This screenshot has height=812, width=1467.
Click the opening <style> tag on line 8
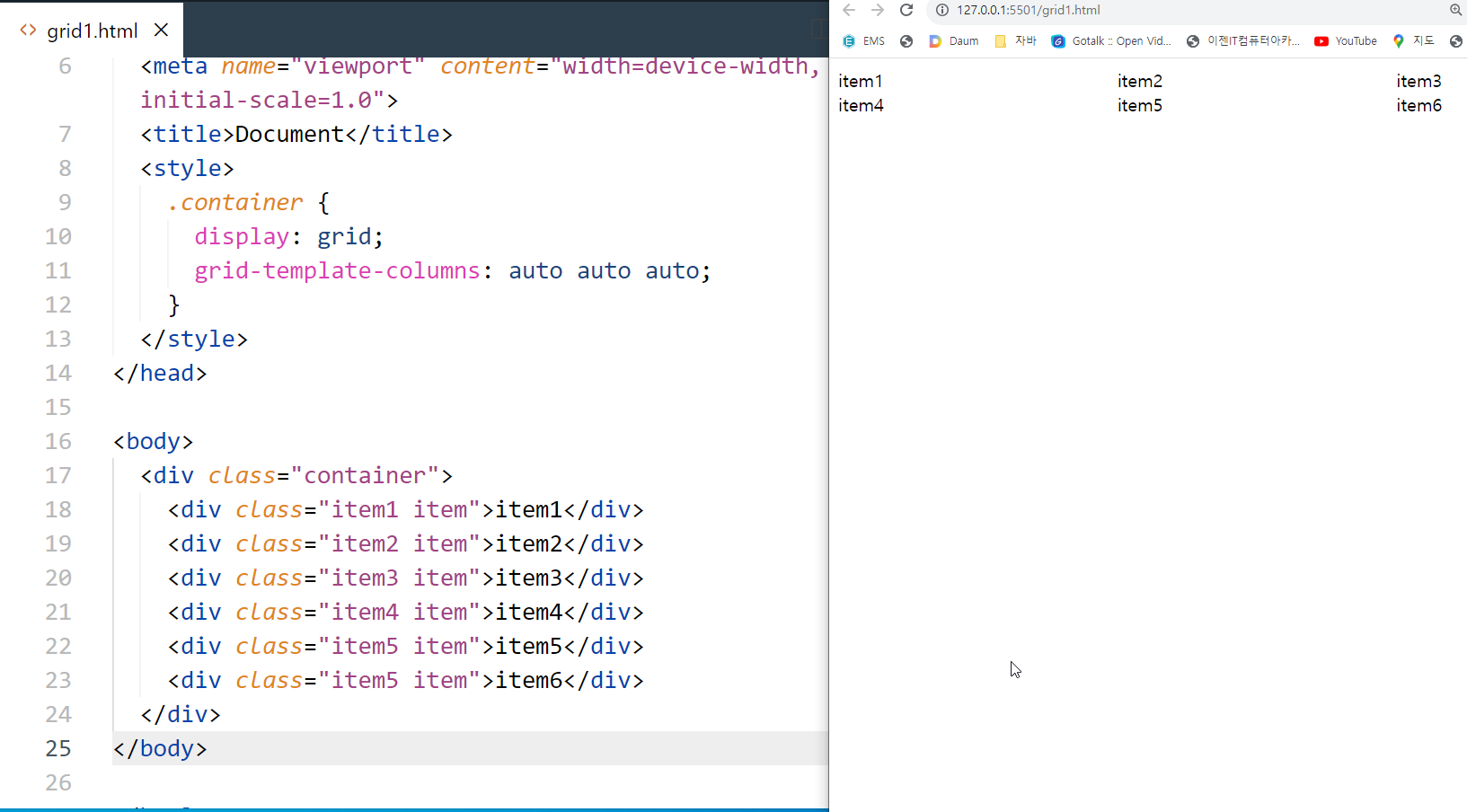tap(187, 168)
